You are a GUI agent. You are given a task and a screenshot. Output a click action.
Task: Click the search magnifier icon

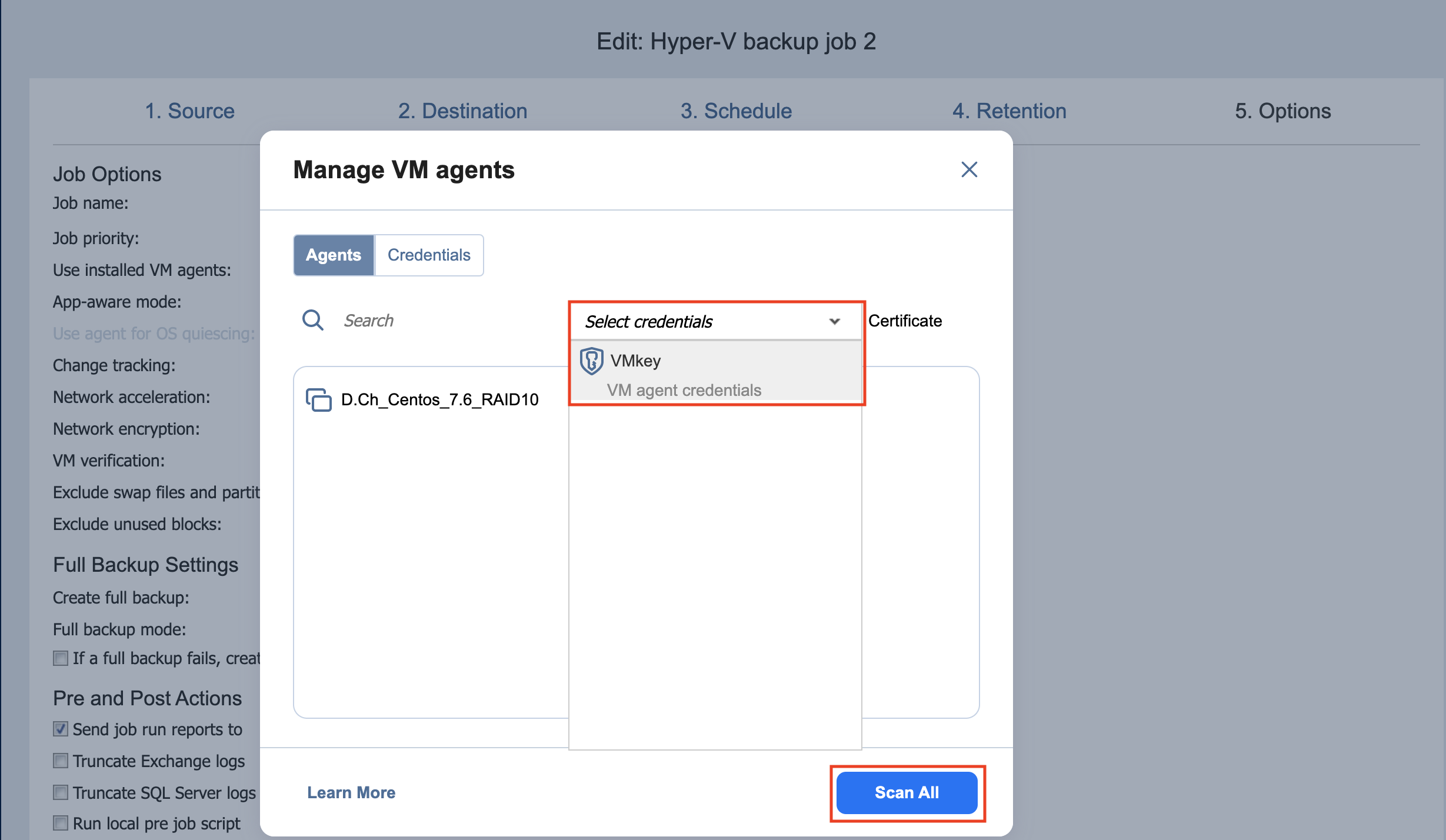tap(312, 321)
